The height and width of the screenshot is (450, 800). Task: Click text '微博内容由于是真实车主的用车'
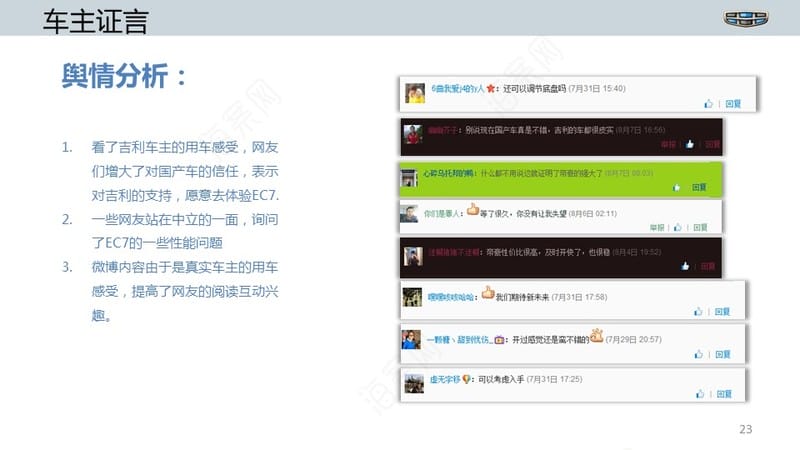pos(185,267)
